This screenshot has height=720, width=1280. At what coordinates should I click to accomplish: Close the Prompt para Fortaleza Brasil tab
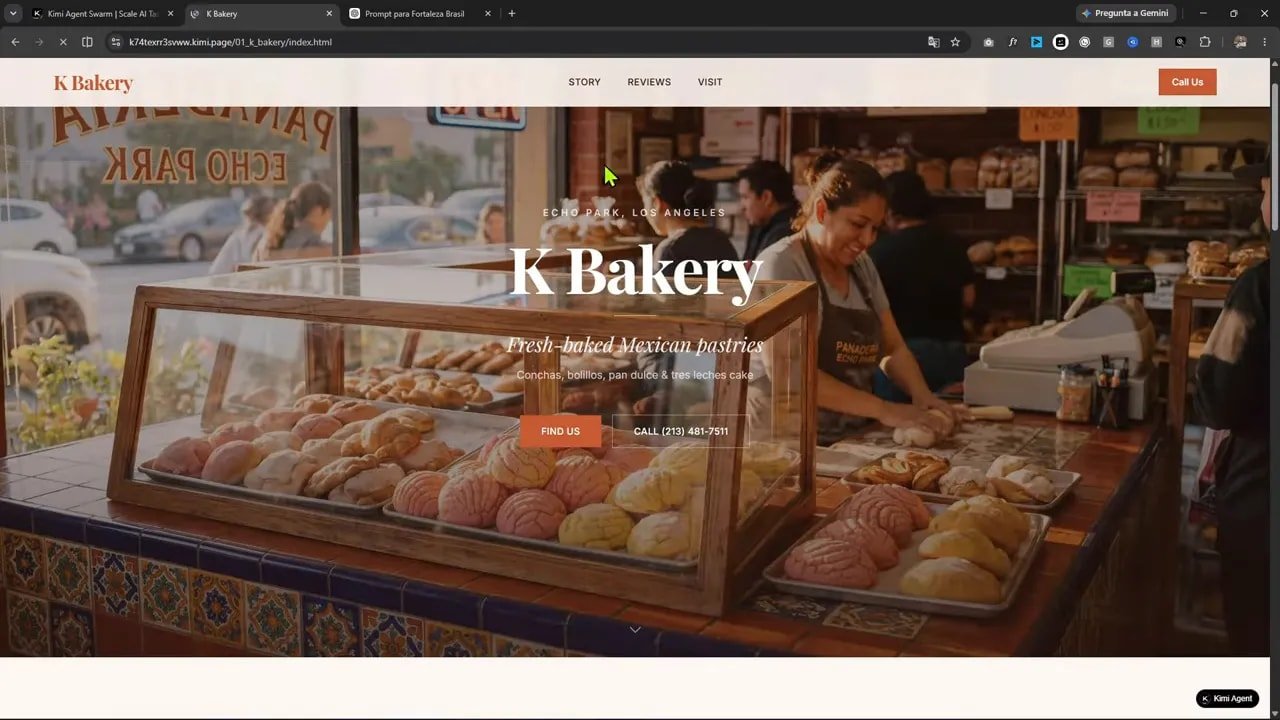[x=488, y=14]
